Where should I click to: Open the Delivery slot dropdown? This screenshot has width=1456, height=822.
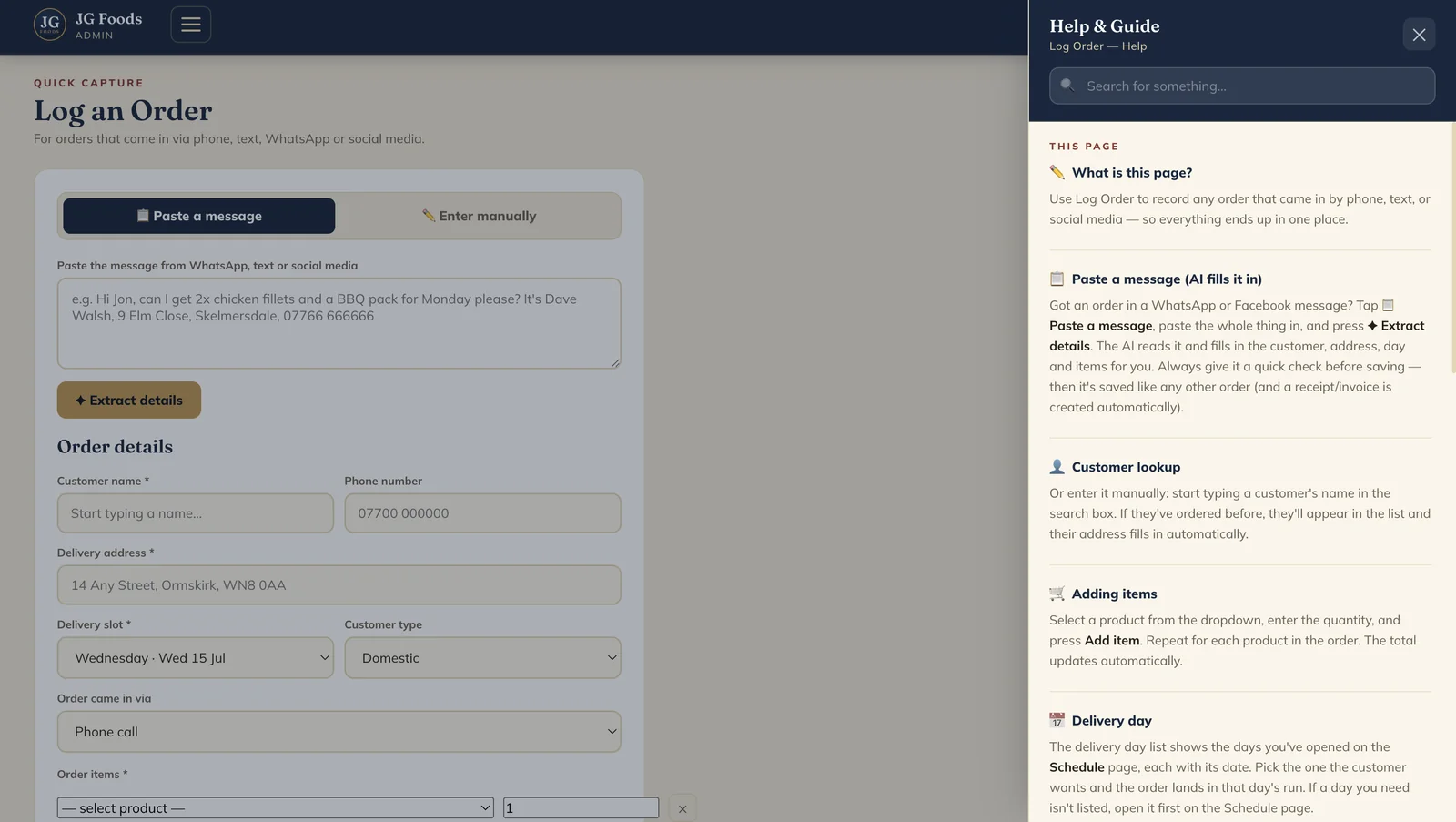pyautogui.click(x=196, y=658)
